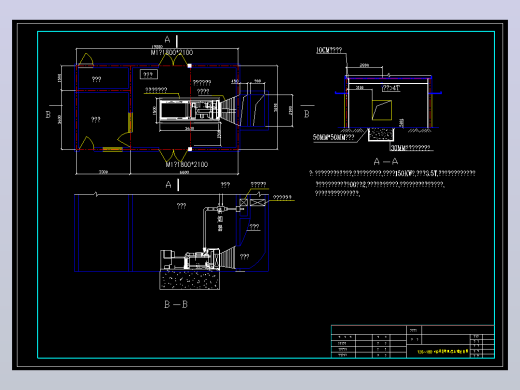
Task: Click the "???>4T" boxed label in section A-A
Action: [x=391, y=88]
